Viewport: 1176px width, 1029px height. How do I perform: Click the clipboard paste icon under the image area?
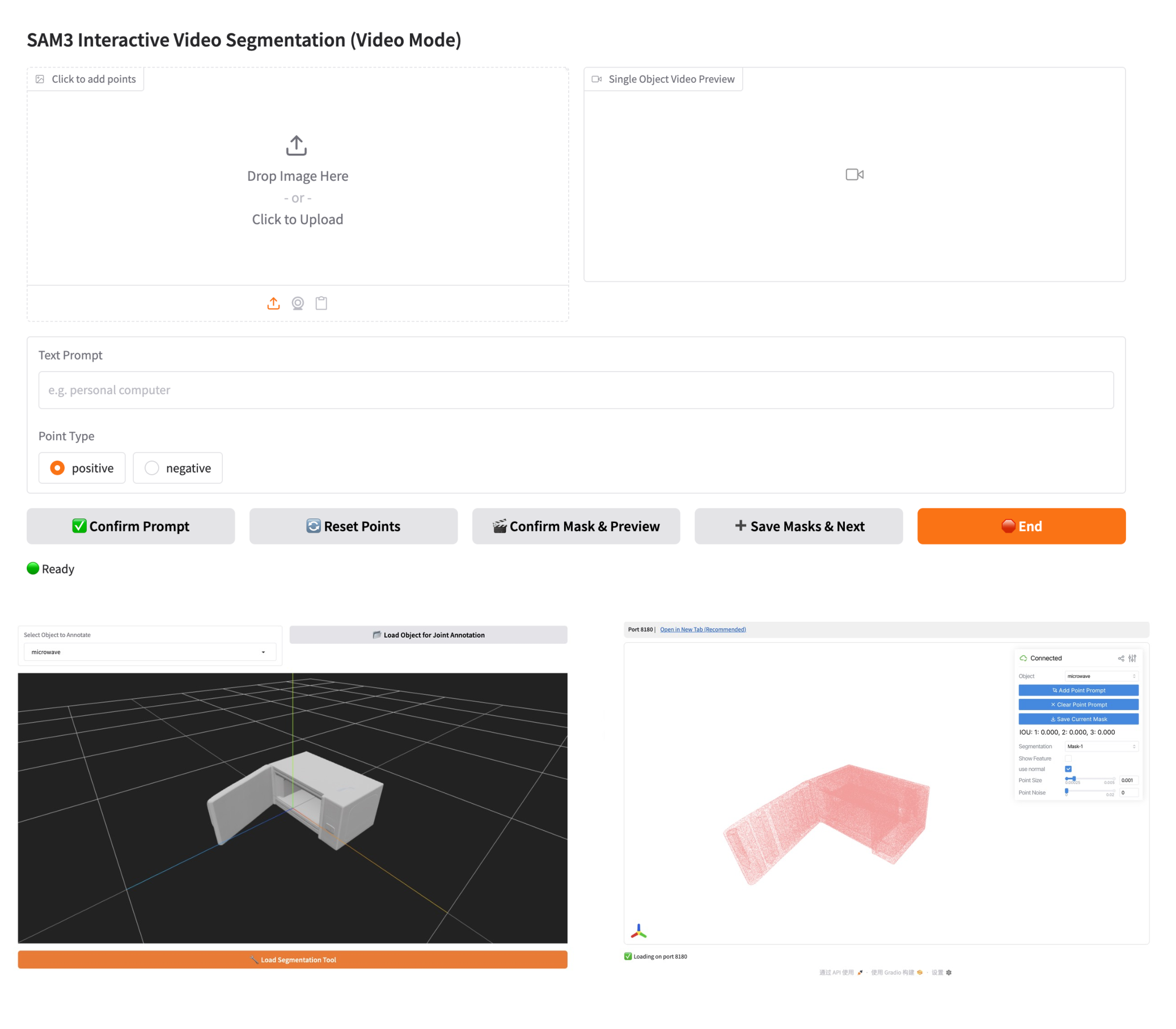pyautogui.click(x=322, y=303)
